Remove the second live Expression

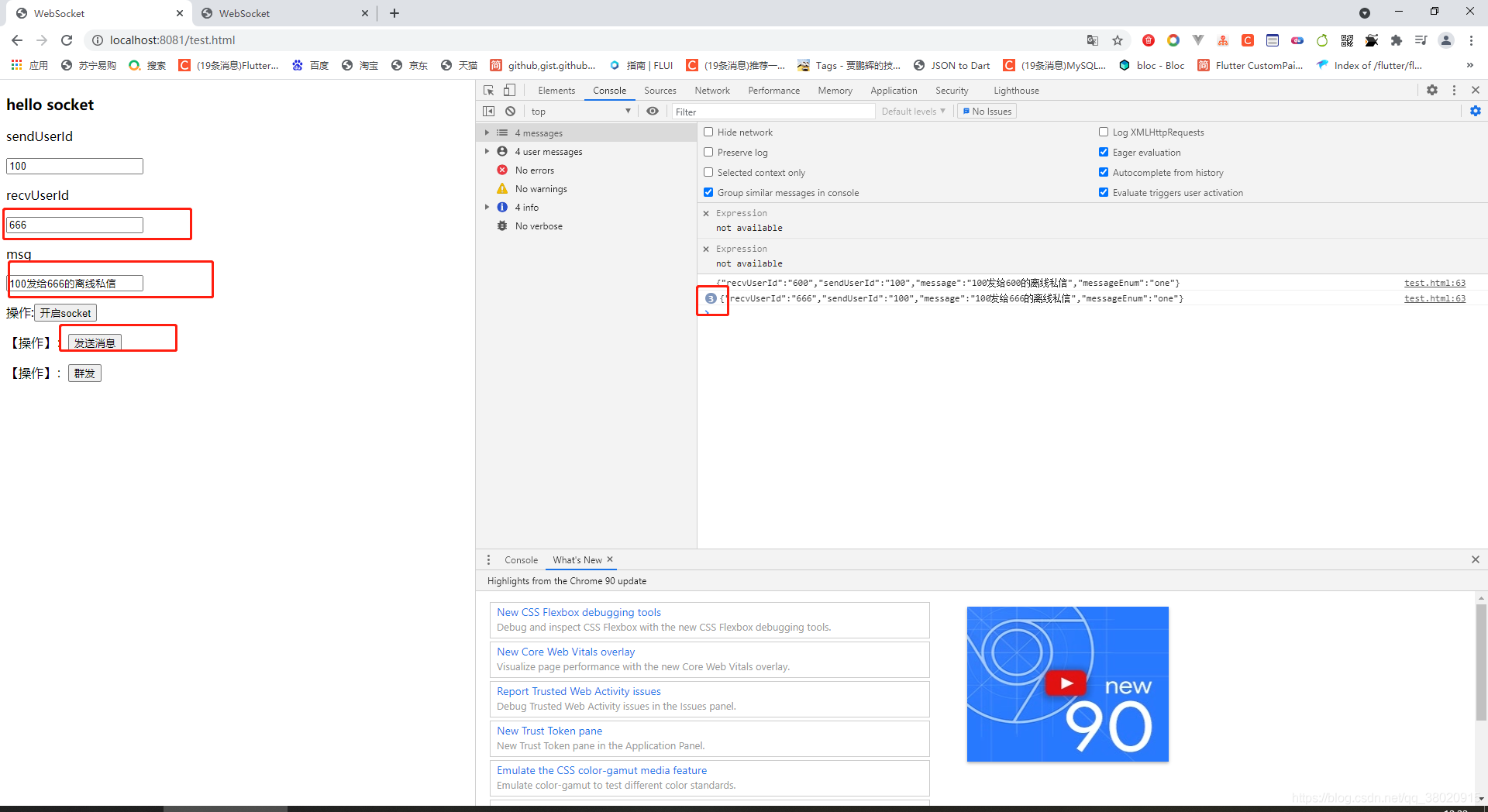pos(706,249)
